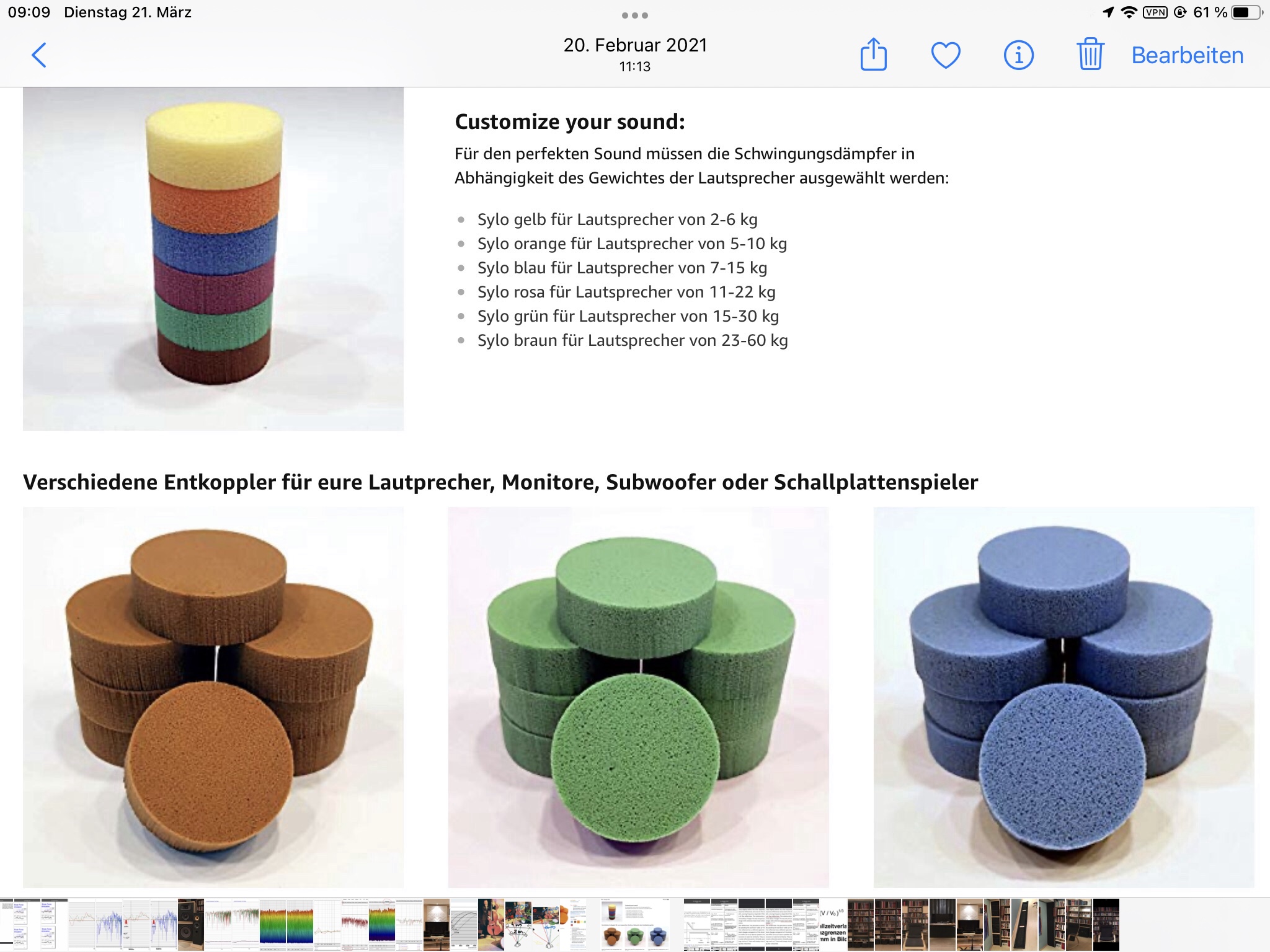
Task: Tap the orientation lock status icon
Action: pos(1180,12)
